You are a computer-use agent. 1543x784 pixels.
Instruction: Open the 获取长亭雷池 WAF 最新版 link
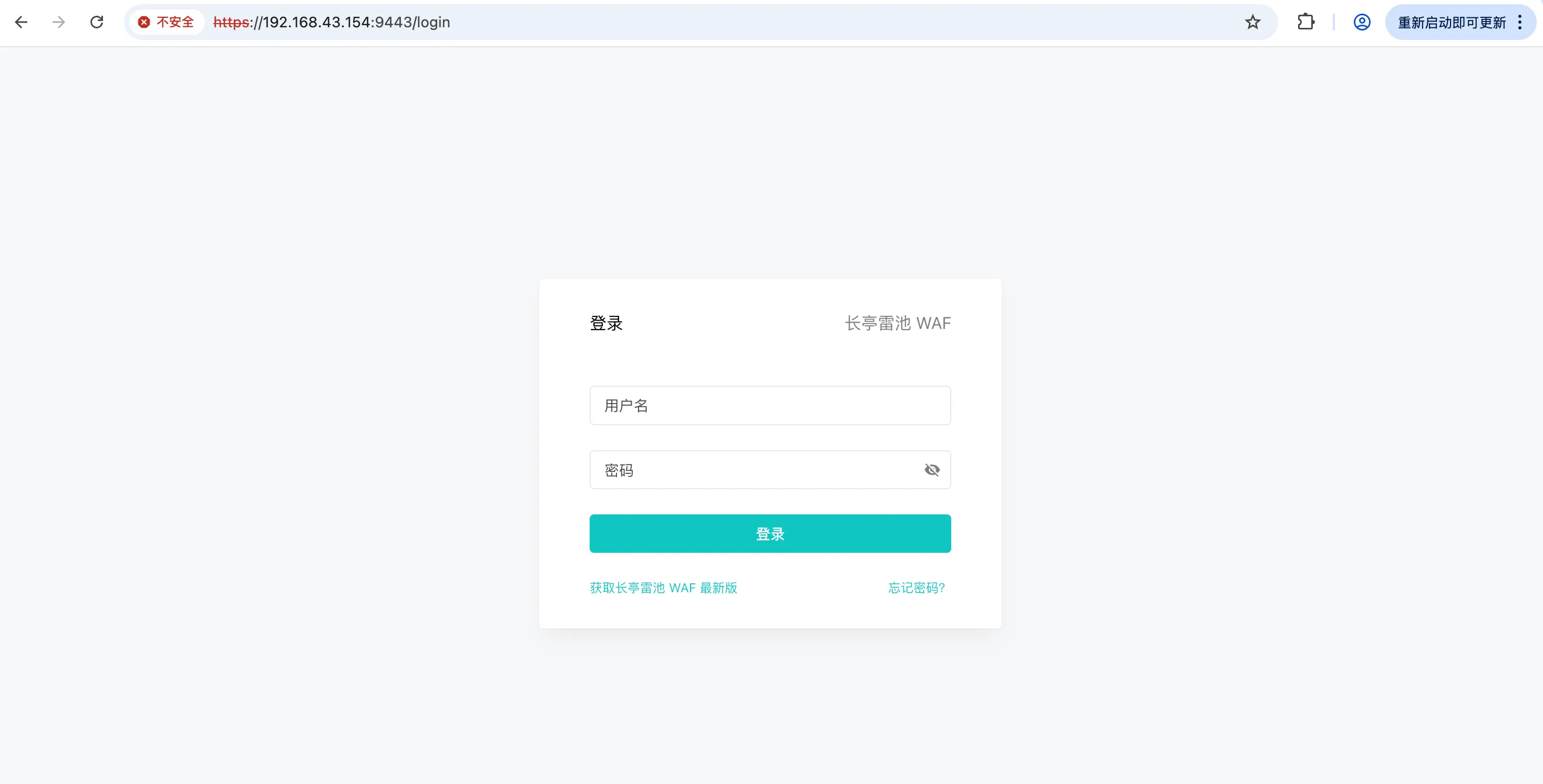(x=663, y=587)
